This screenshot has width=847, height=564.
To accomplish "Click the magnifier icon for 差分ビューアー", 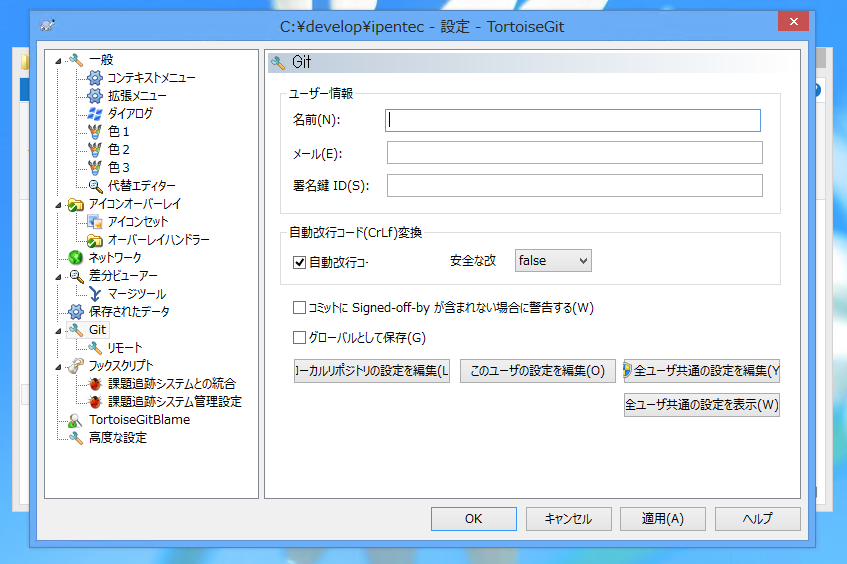I will point(76,276).
